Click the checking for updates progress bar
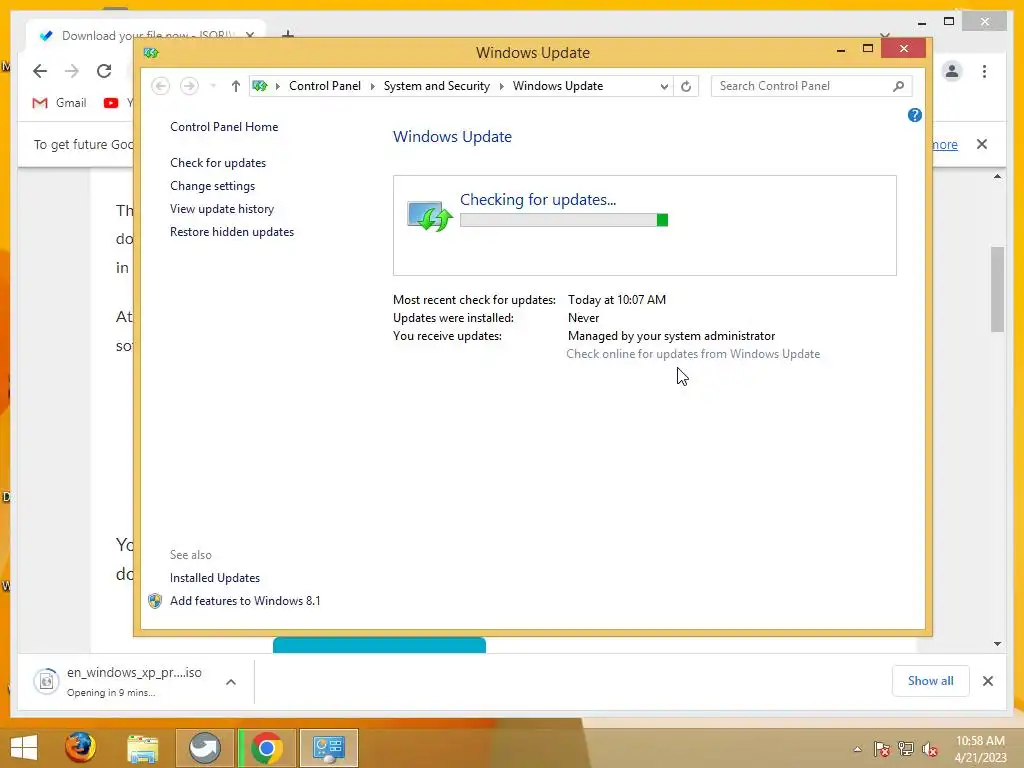The image size is (1024, 768). [x=564, y=220]
